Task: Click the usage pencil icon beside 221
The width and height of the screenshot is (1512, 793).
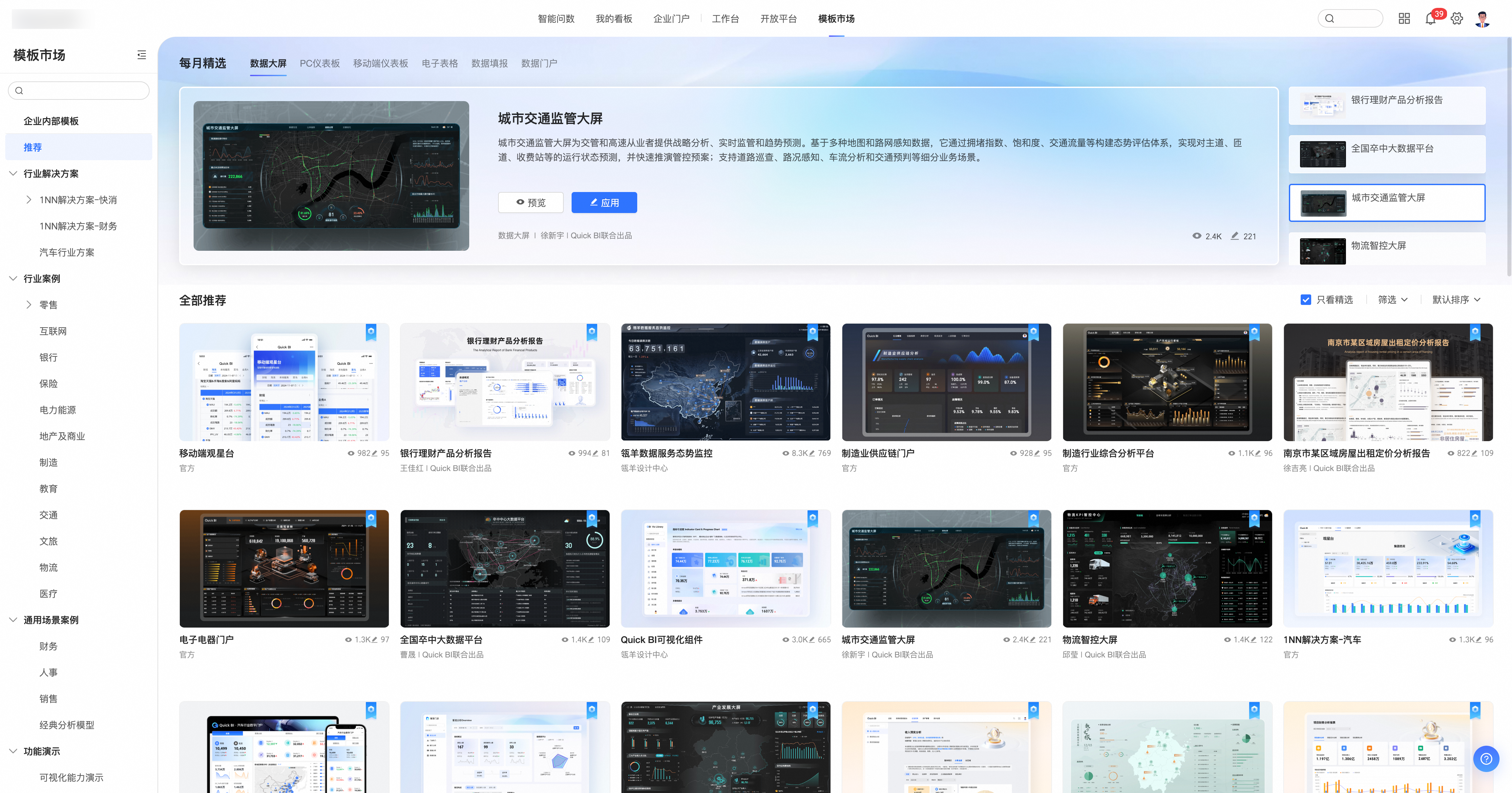Action: coord(1235,236)
